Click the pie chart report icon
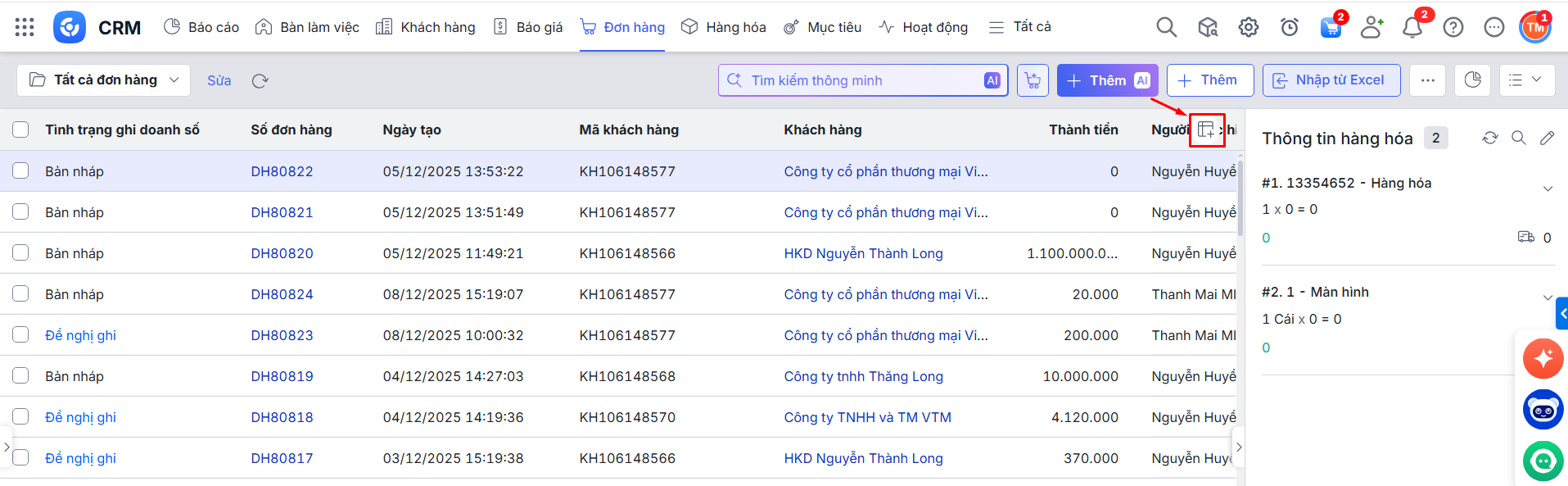This screenshot has height=486, width=1568. [x=1472, y=80]
